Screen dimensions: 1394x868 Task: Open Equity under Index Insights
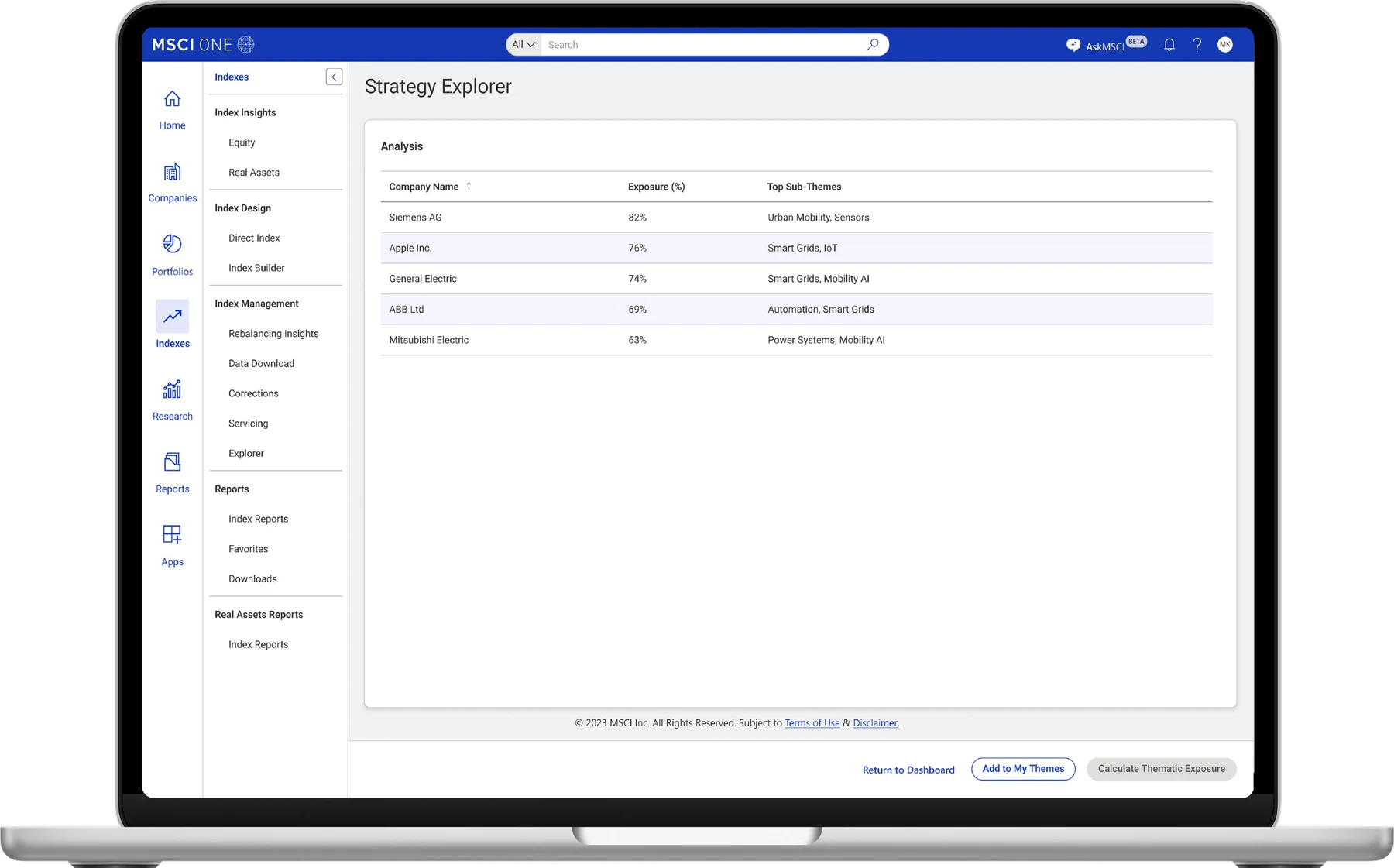coord(242,142)
